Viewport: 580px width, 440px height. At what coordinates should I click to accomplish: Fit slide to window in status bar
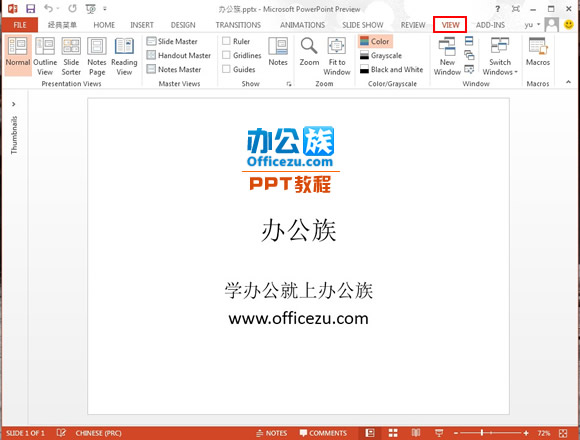coord(563,433)
